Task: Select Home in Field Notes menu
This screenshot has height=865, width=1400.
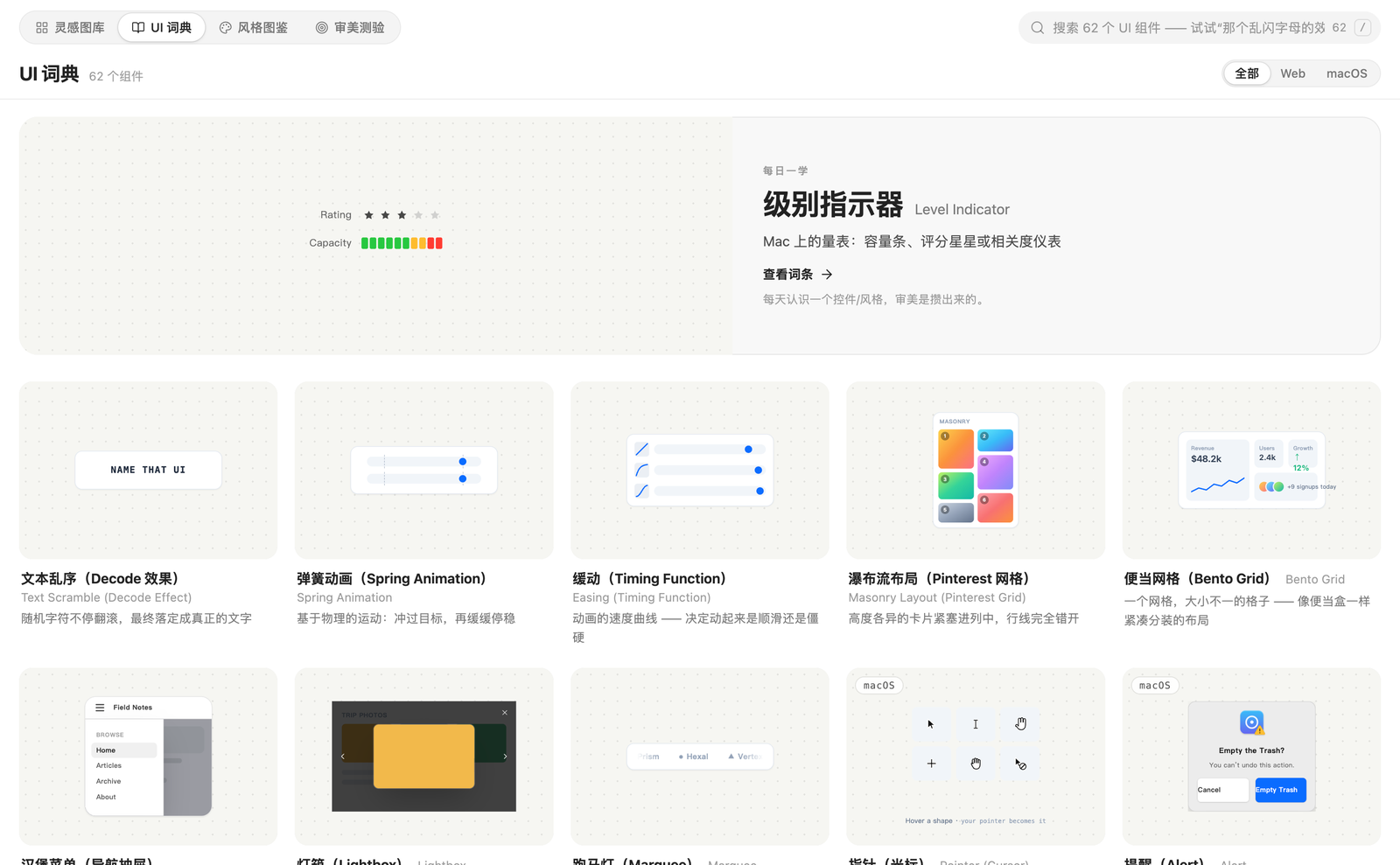Action: click(x=124, y=750)
